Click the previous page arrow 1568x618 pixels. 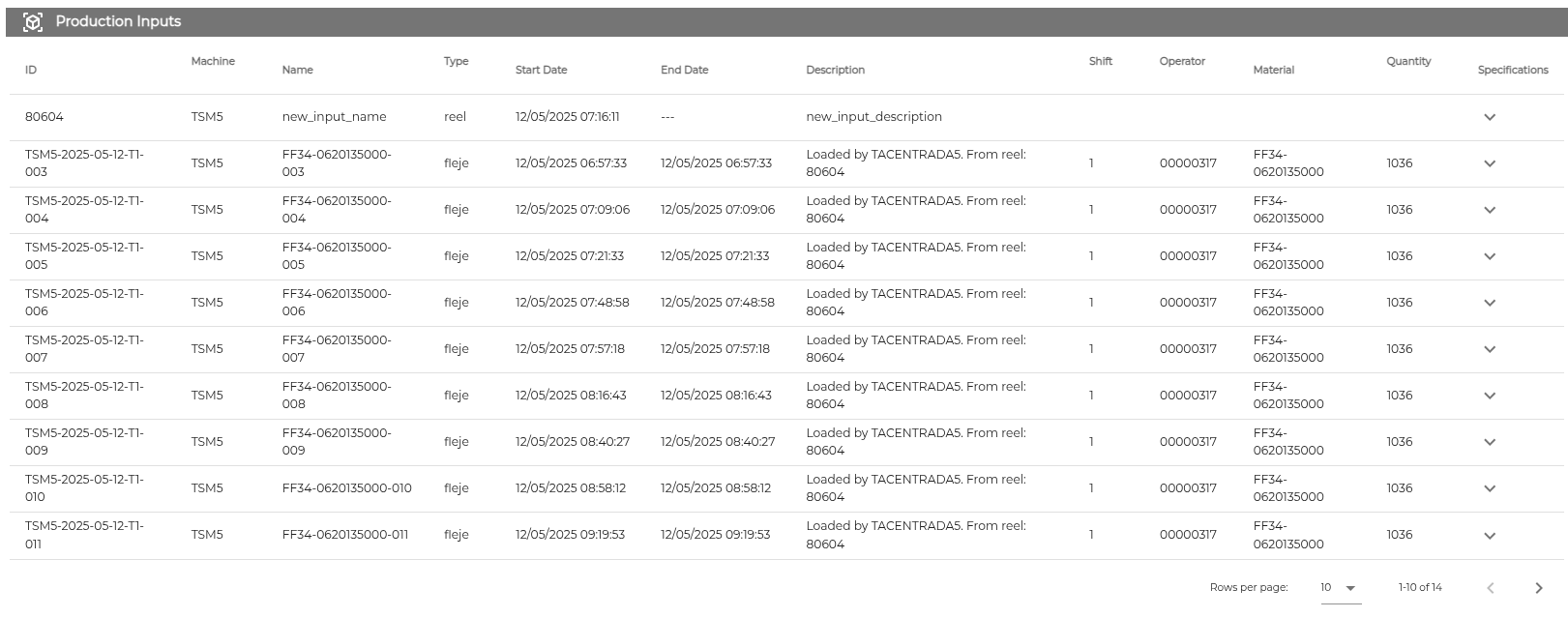pos(1491,588)
